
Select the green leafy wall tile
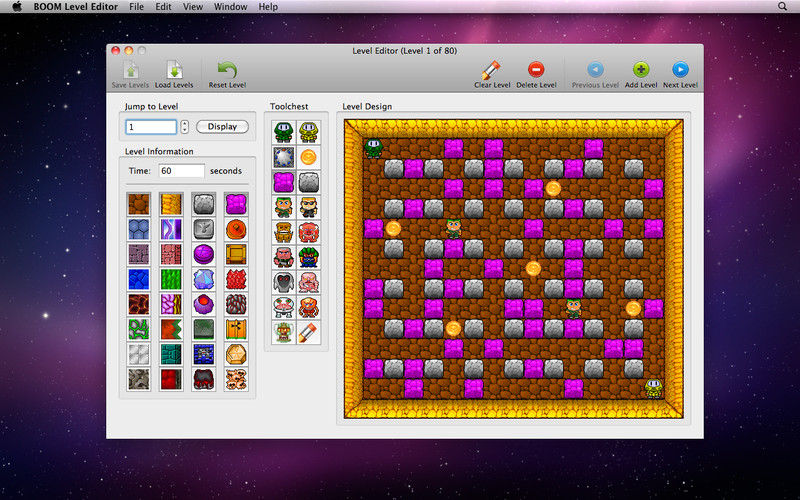[171, 279]
